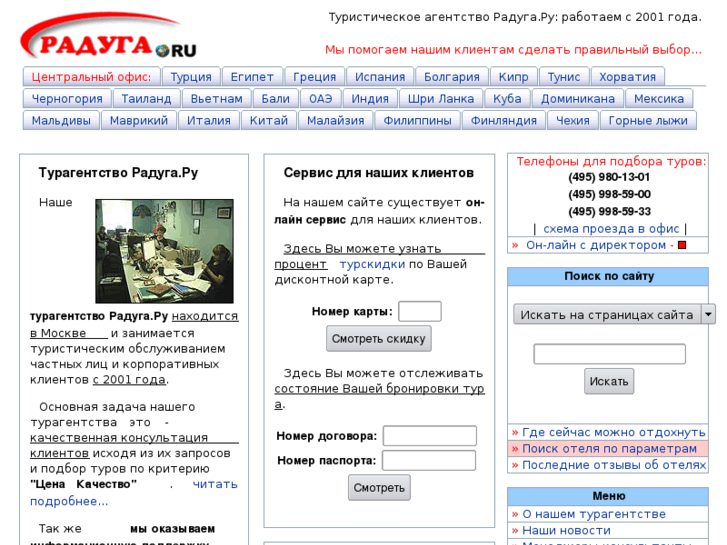Focus the site search text box

coord(609,354)
